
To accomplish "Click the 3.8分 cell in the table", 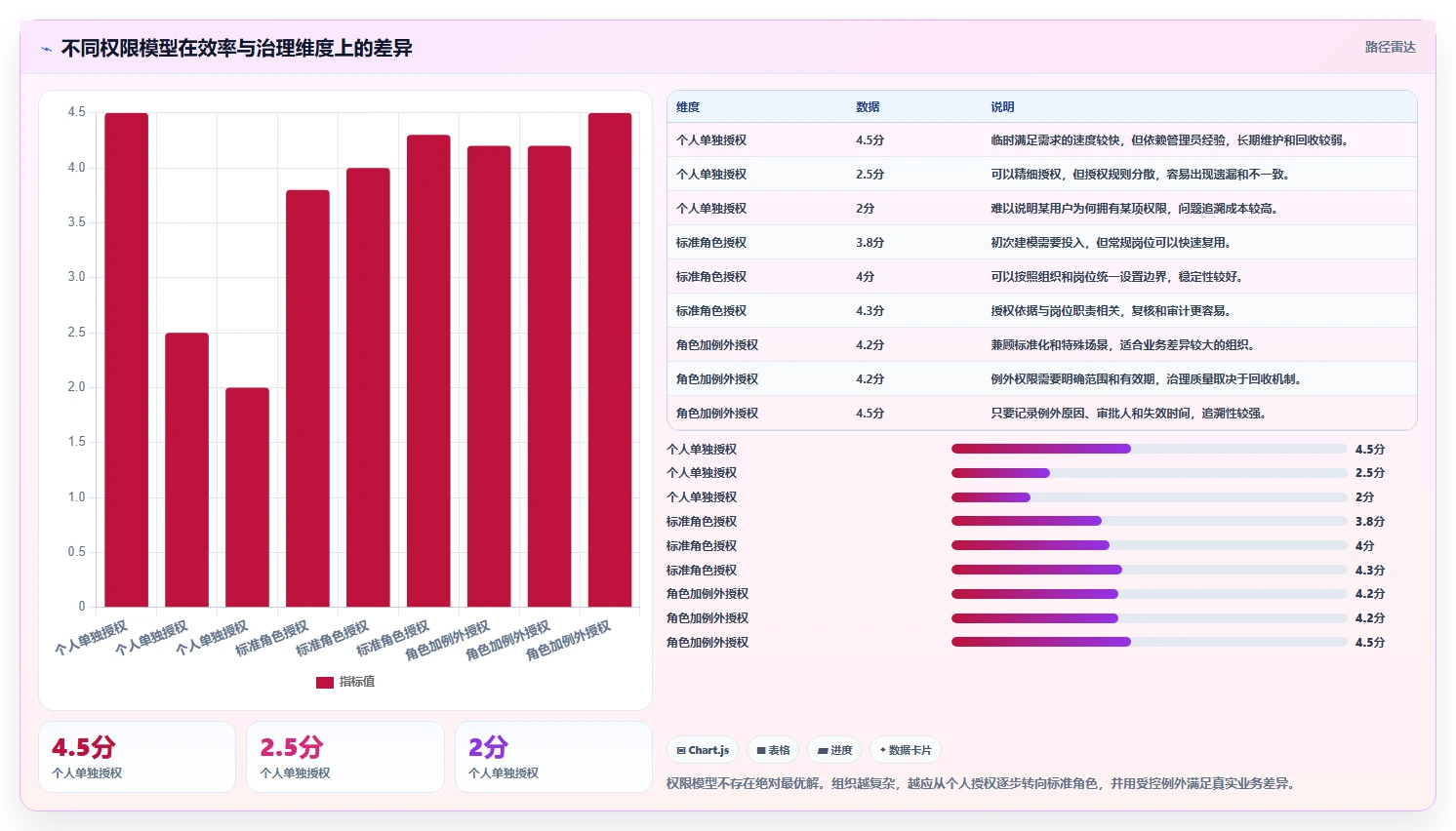I will click(870, 243).
